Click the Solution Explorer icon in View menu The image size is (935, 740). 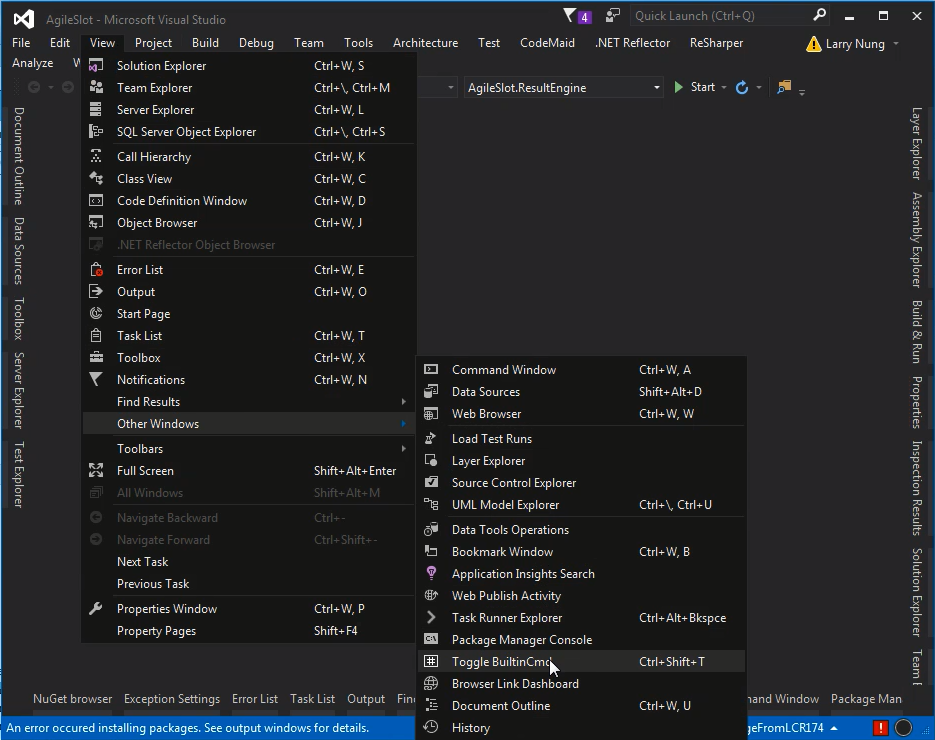96,66
